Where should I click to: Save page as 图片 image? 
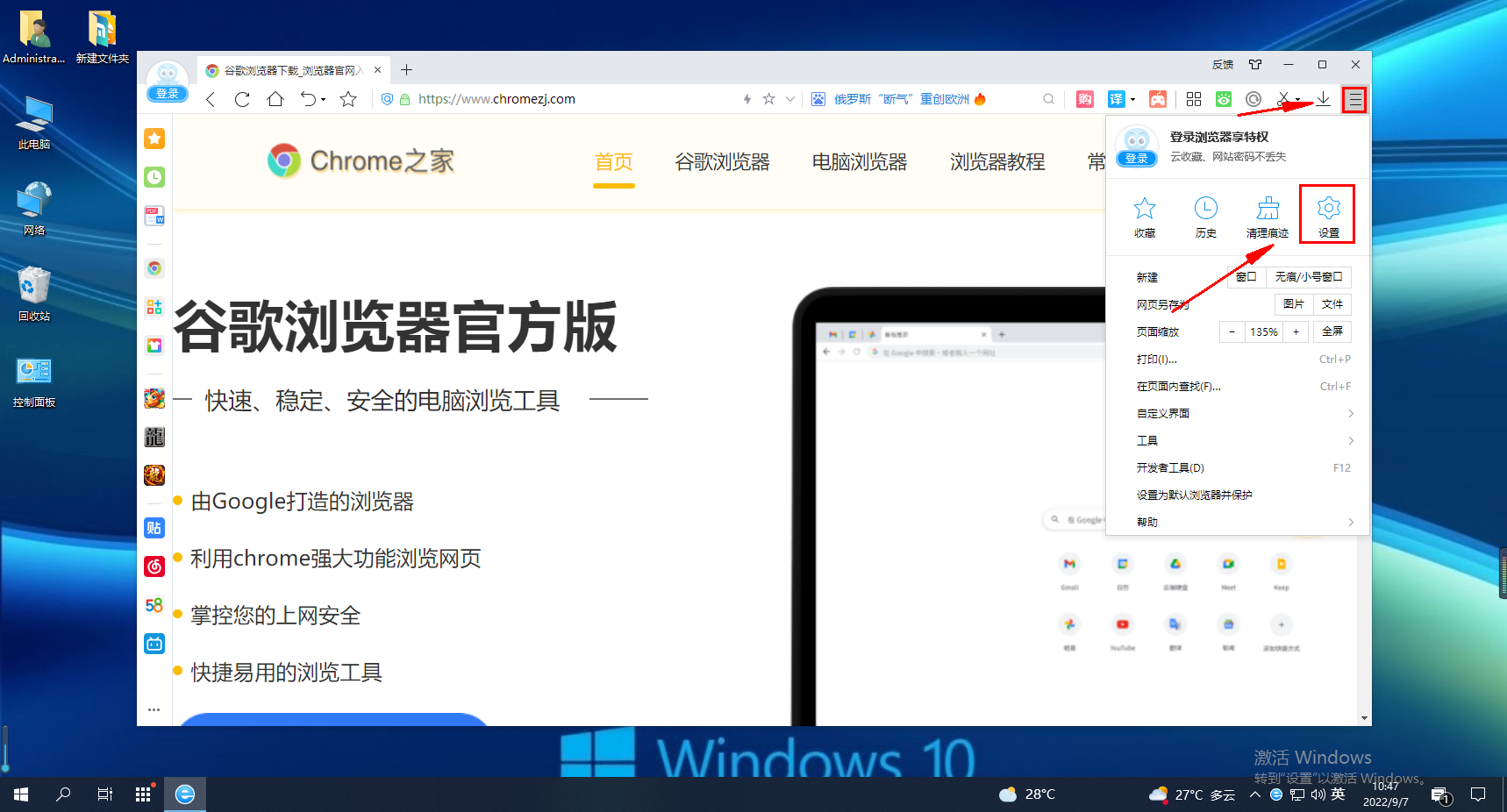pyautogui.click(x=1294, y=304)
